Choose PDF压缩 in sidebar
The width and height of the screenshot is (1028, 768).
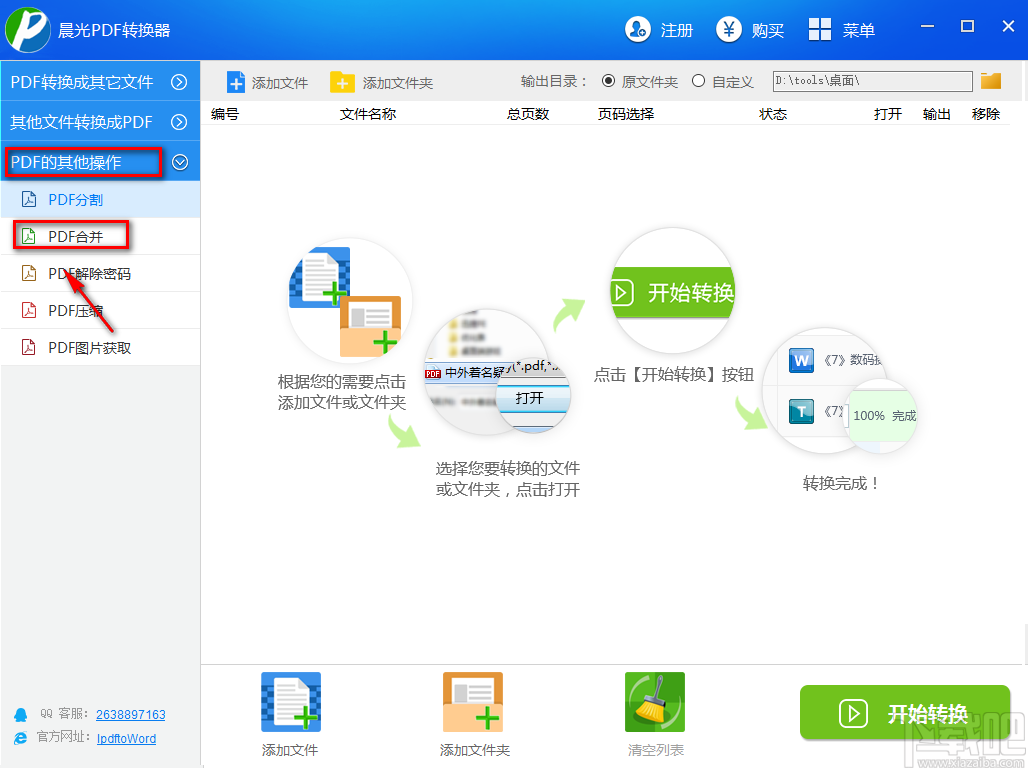coord(100,310)
